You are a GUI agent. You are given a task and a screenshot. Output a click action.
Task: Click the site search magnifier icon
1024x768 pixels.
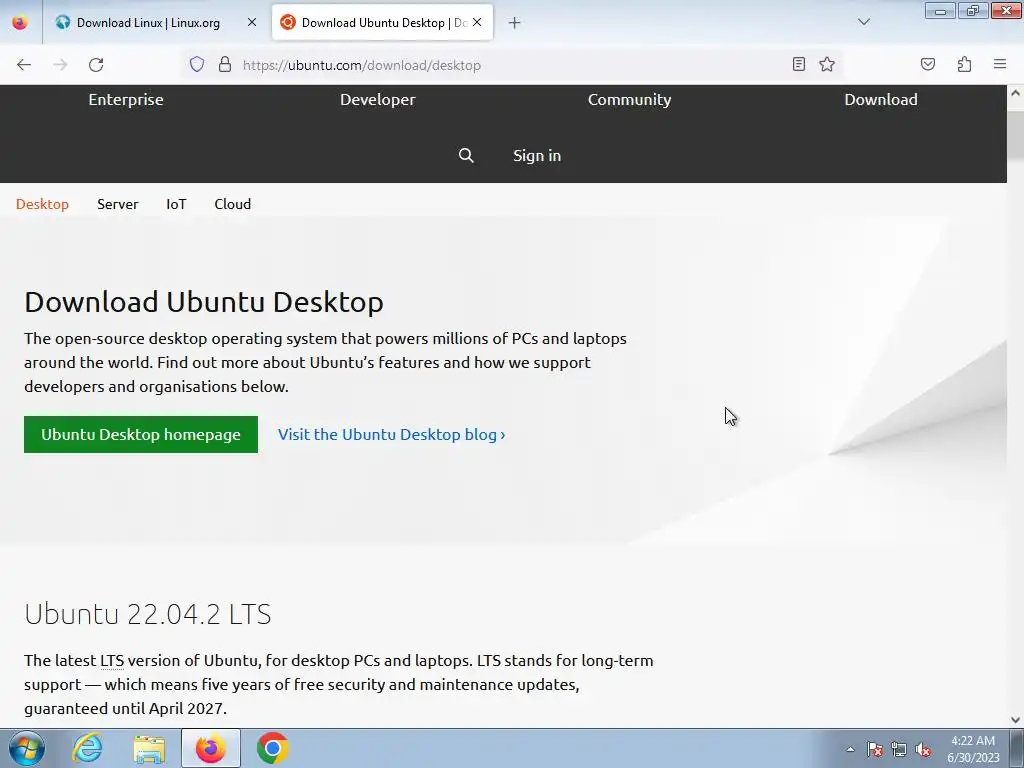point(466,155)
